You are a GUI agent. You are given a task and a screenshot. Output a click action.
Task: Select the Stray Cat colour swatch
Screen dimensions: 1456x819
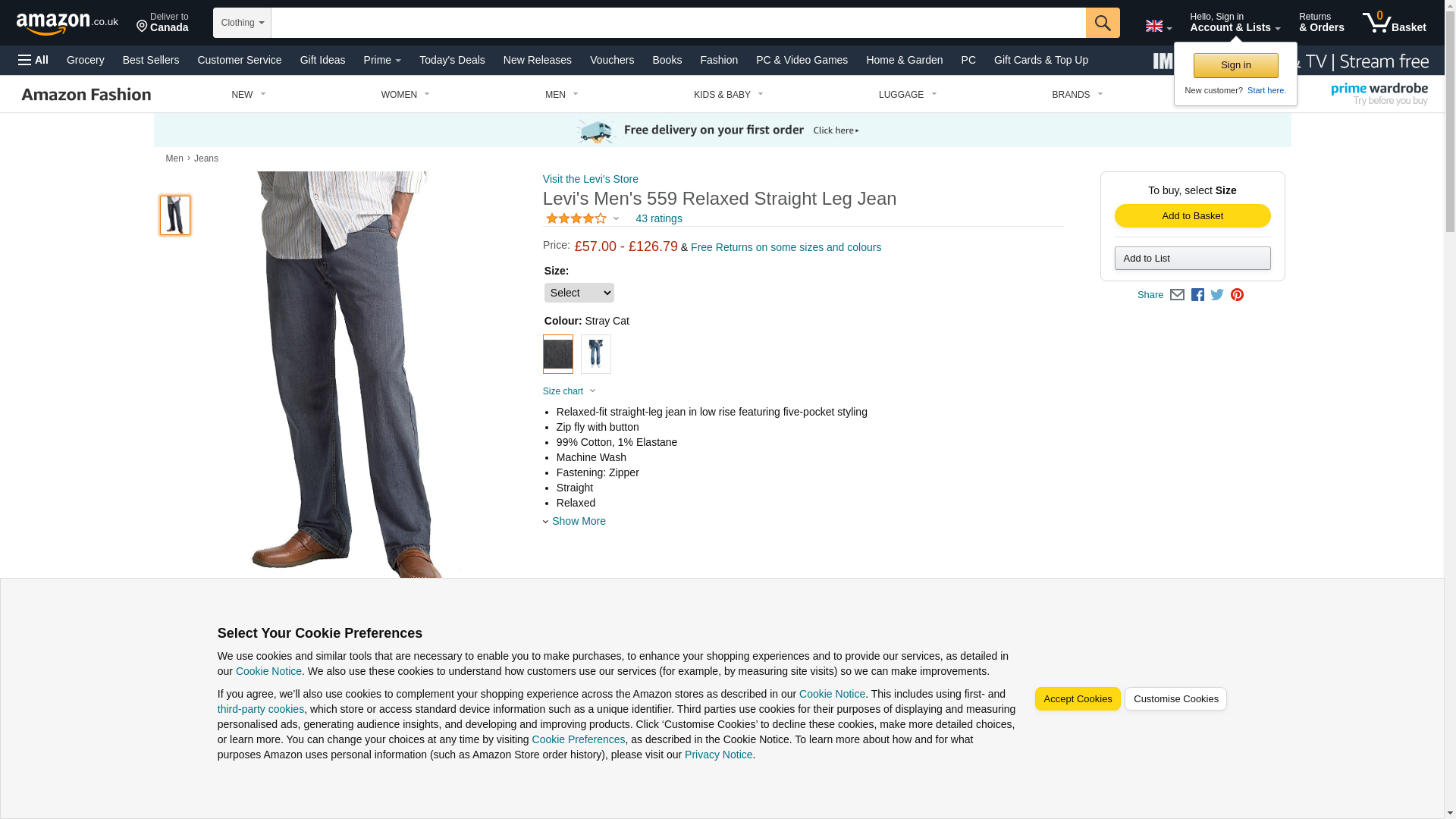557,354
